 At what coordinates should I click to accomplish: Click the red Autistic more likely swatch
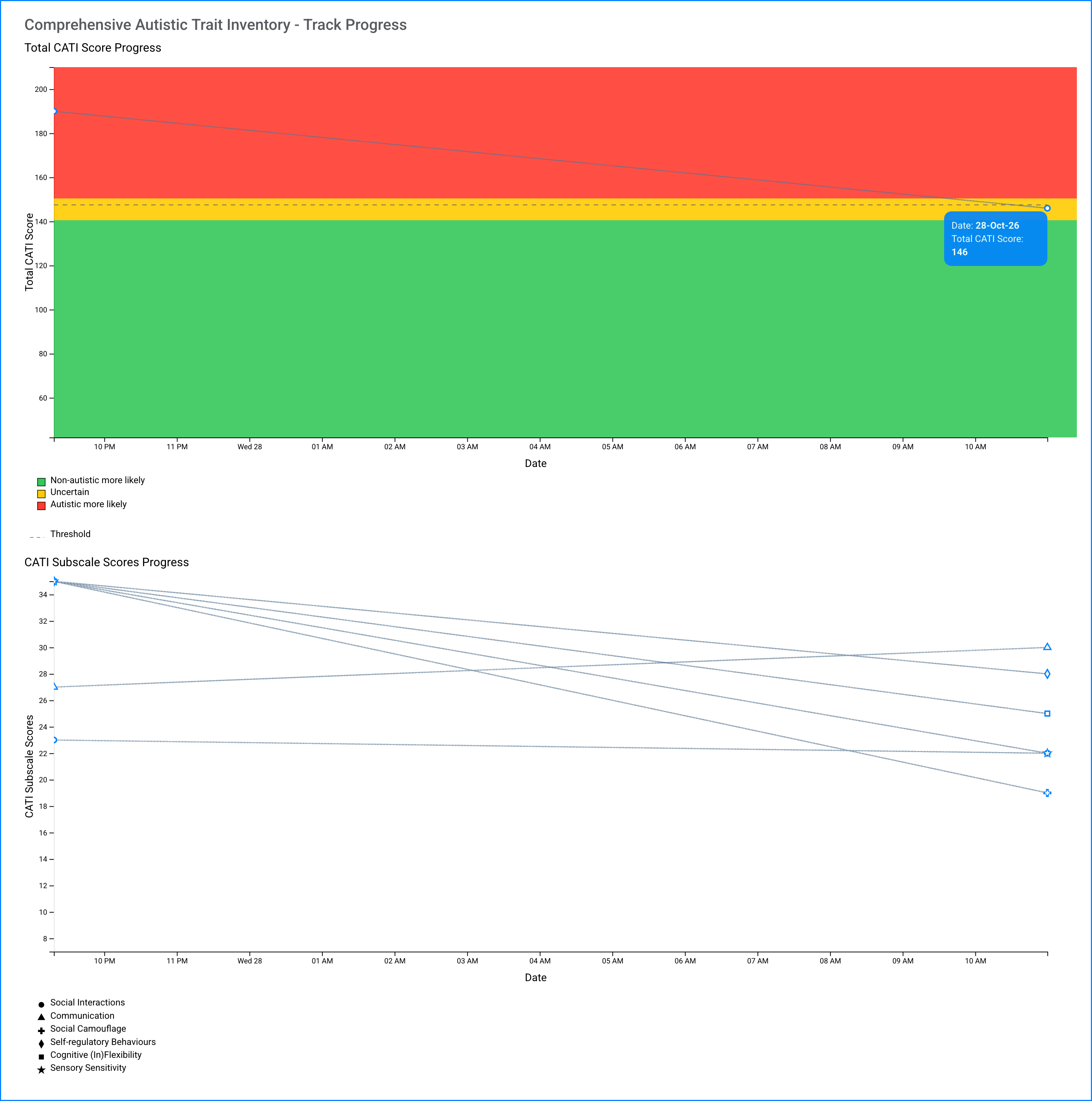tap(41, 505)
